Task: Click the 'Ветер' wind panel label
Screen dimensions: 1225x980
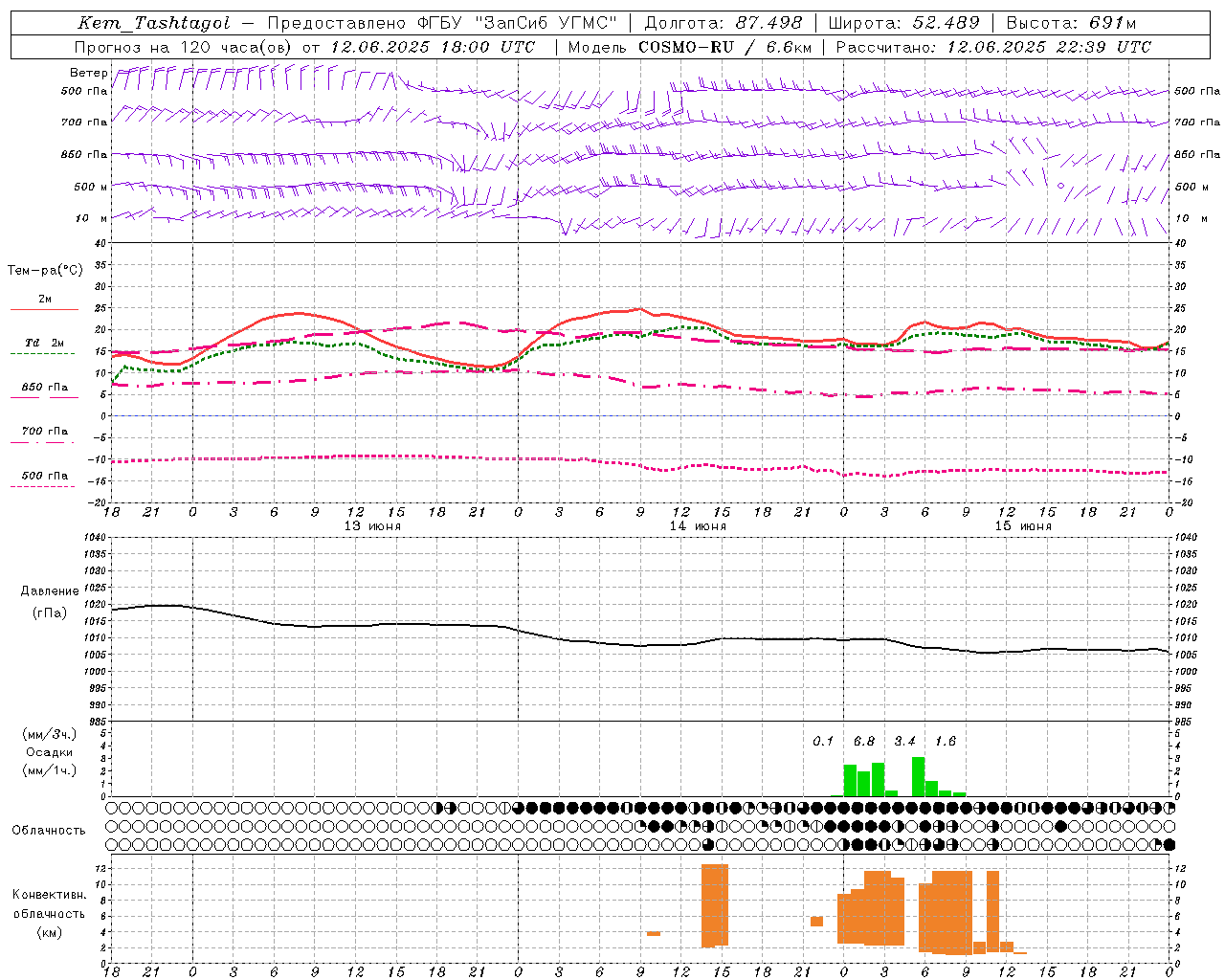Action: [x=88, y=73]
